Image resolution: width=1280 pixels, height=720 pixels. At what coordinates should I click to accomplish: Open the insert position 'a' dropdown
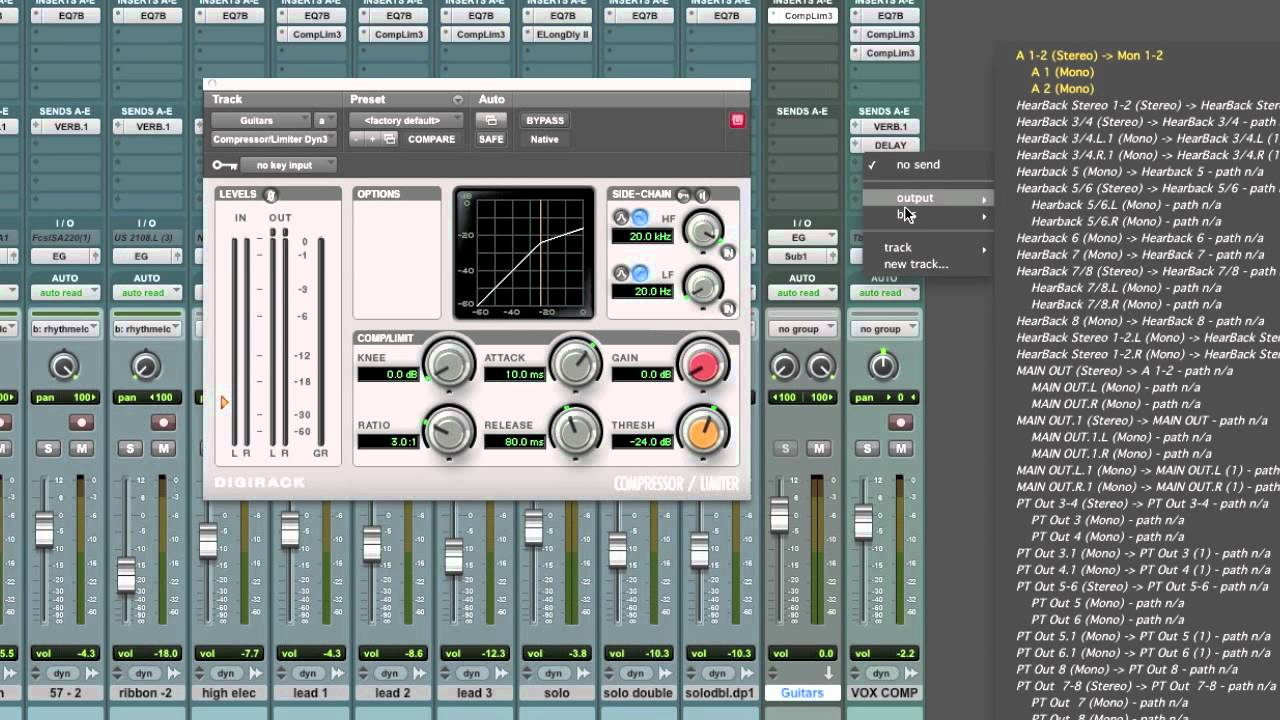pos(327,120)
